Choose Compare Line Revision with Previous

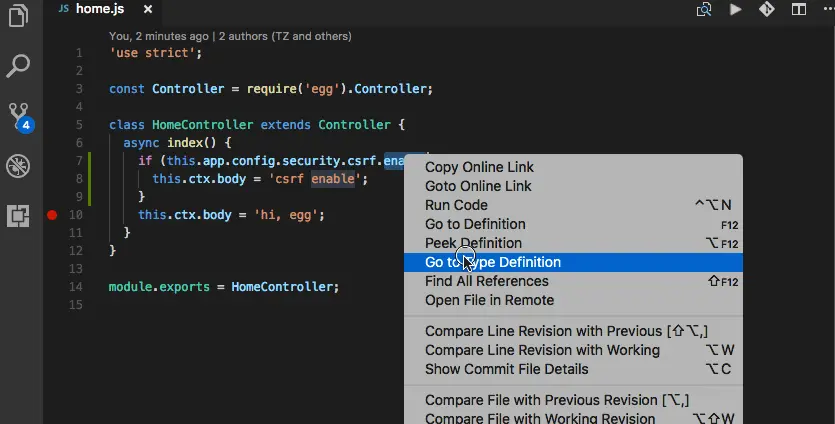(x=573, y=331)
